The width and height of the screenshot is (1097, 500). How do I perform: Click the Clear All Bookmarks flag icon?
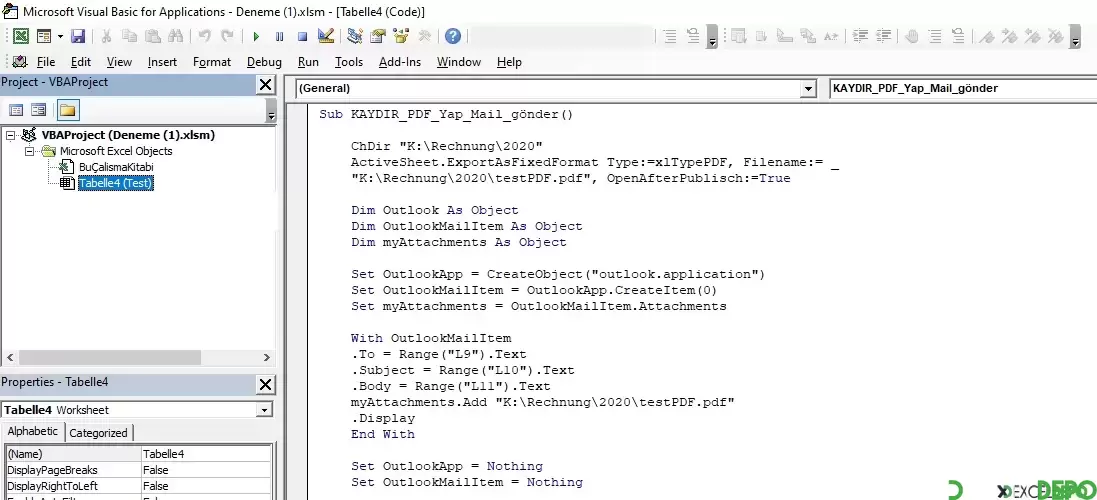click(x=1056, y=36)
